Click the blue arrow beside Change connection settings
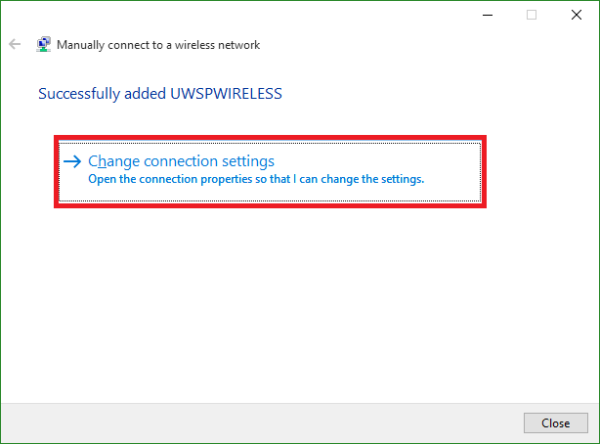This screenshot has height=444, width=600. [72, 161]
